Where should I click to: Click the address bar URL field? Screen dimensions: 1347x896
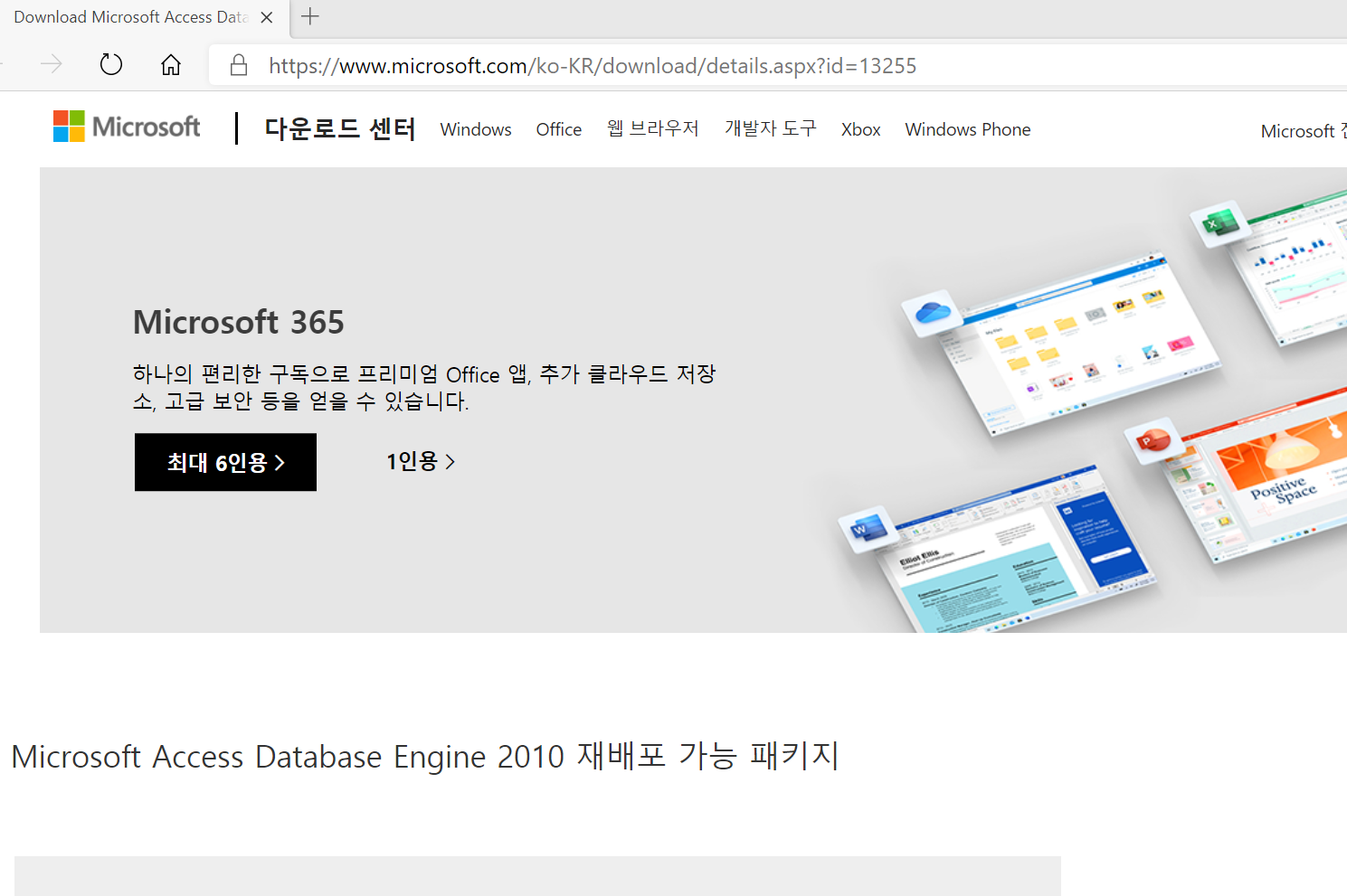[593, 66]
